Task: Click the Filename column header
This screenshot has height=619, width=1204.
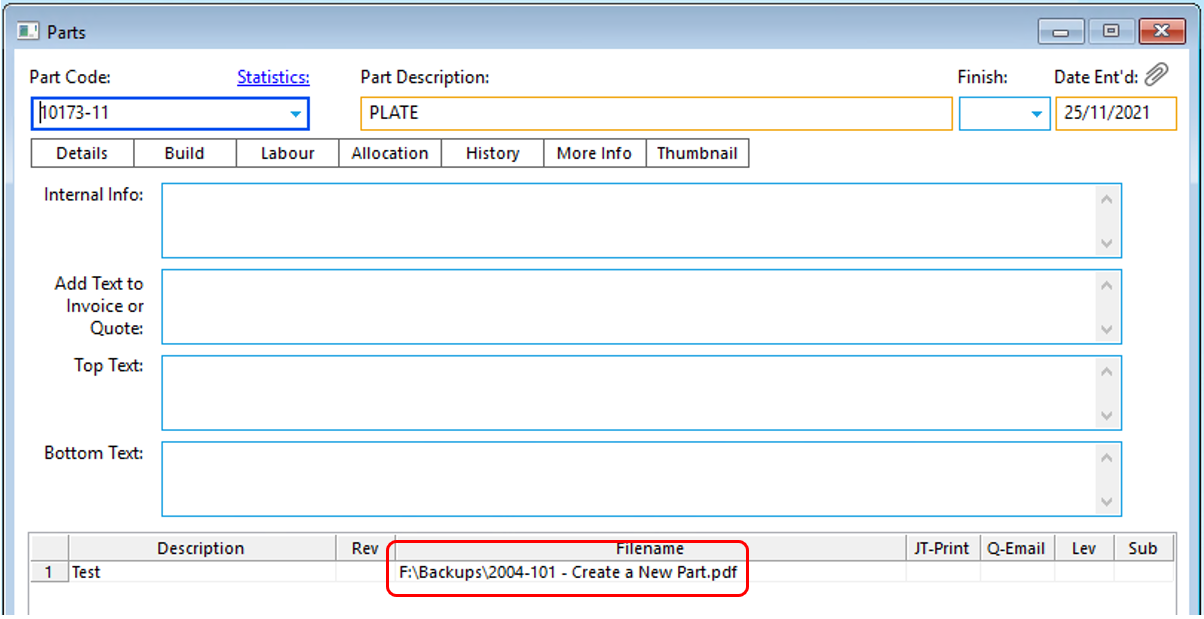Action: pyautogui.click(x=650, y=548)
